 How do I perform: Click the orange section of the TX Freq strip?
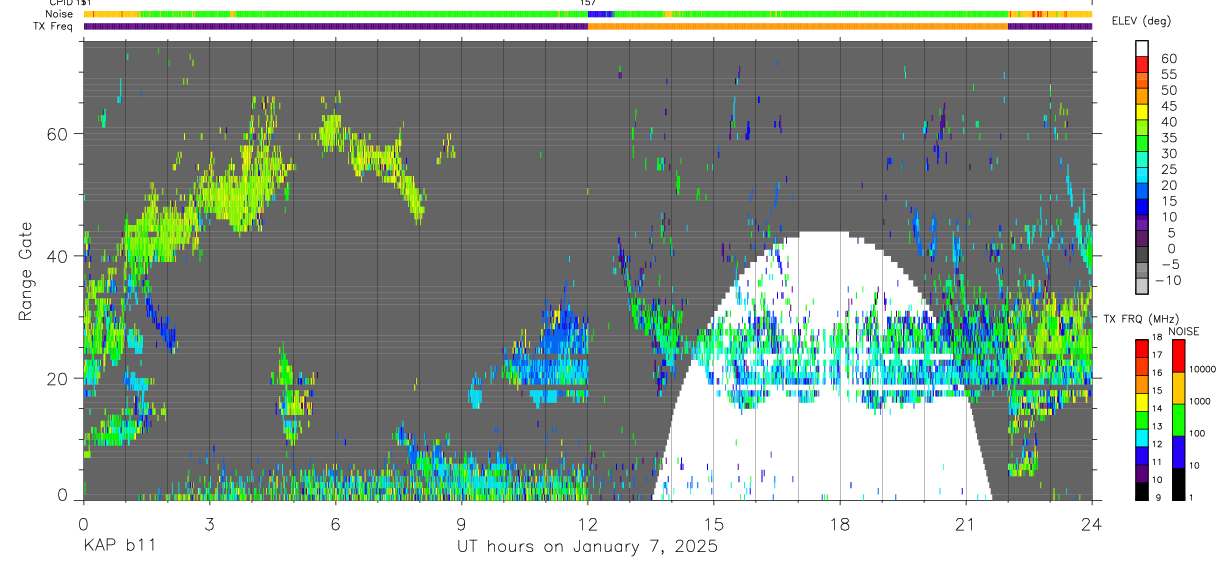pos(798,27)
